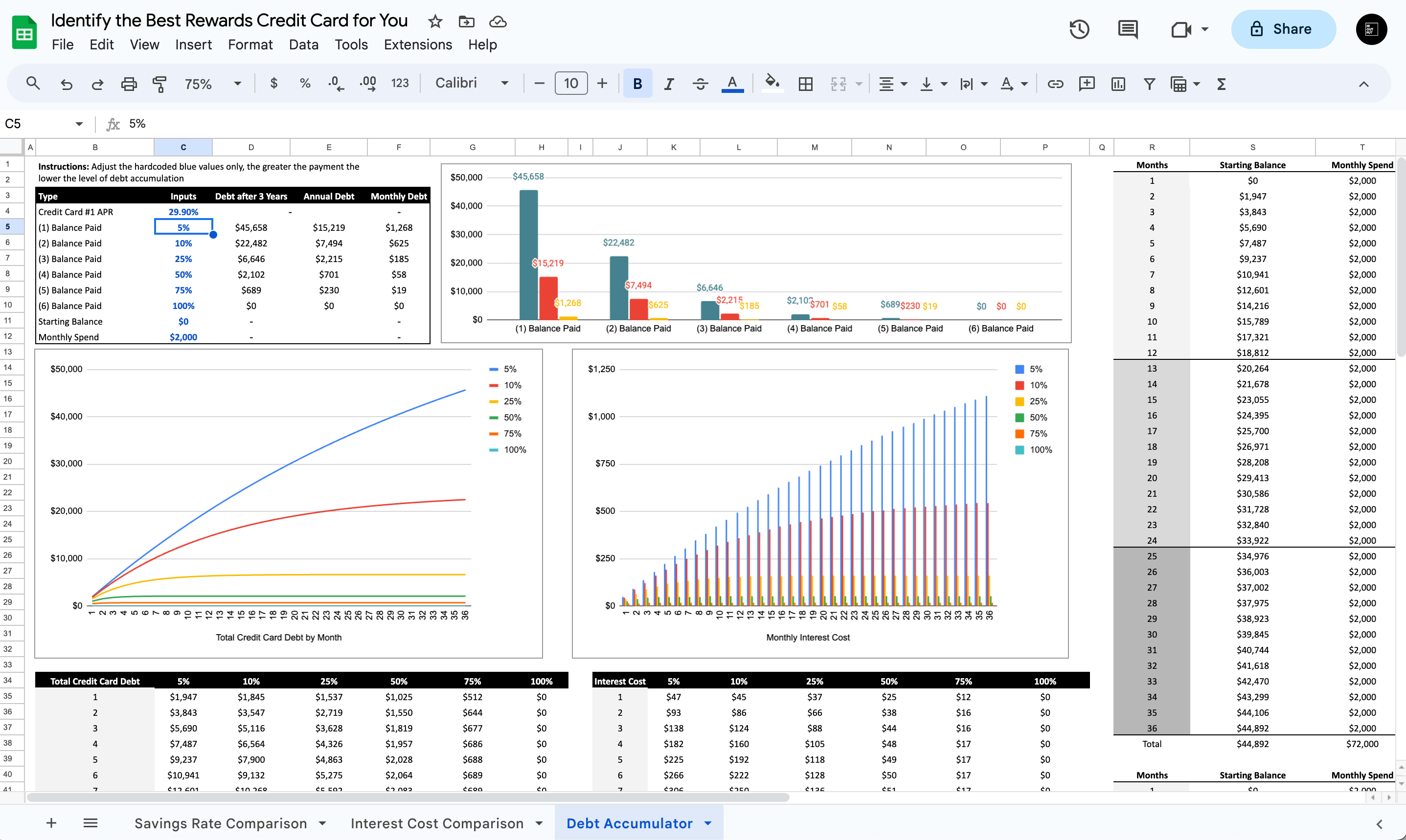This screenshot has height=840, width=1406.
Task: Open the Extensions menu
Action: click(x=417, y=44)
